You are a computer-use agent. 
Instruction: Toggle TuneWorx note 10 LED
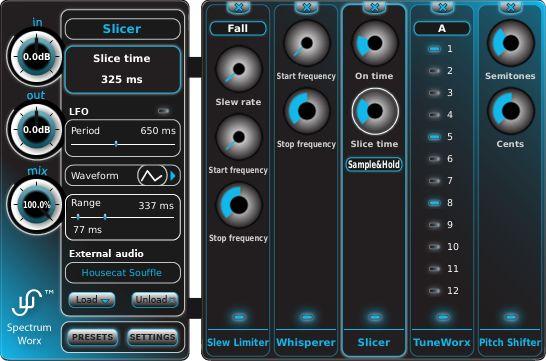tap(434, 247)
